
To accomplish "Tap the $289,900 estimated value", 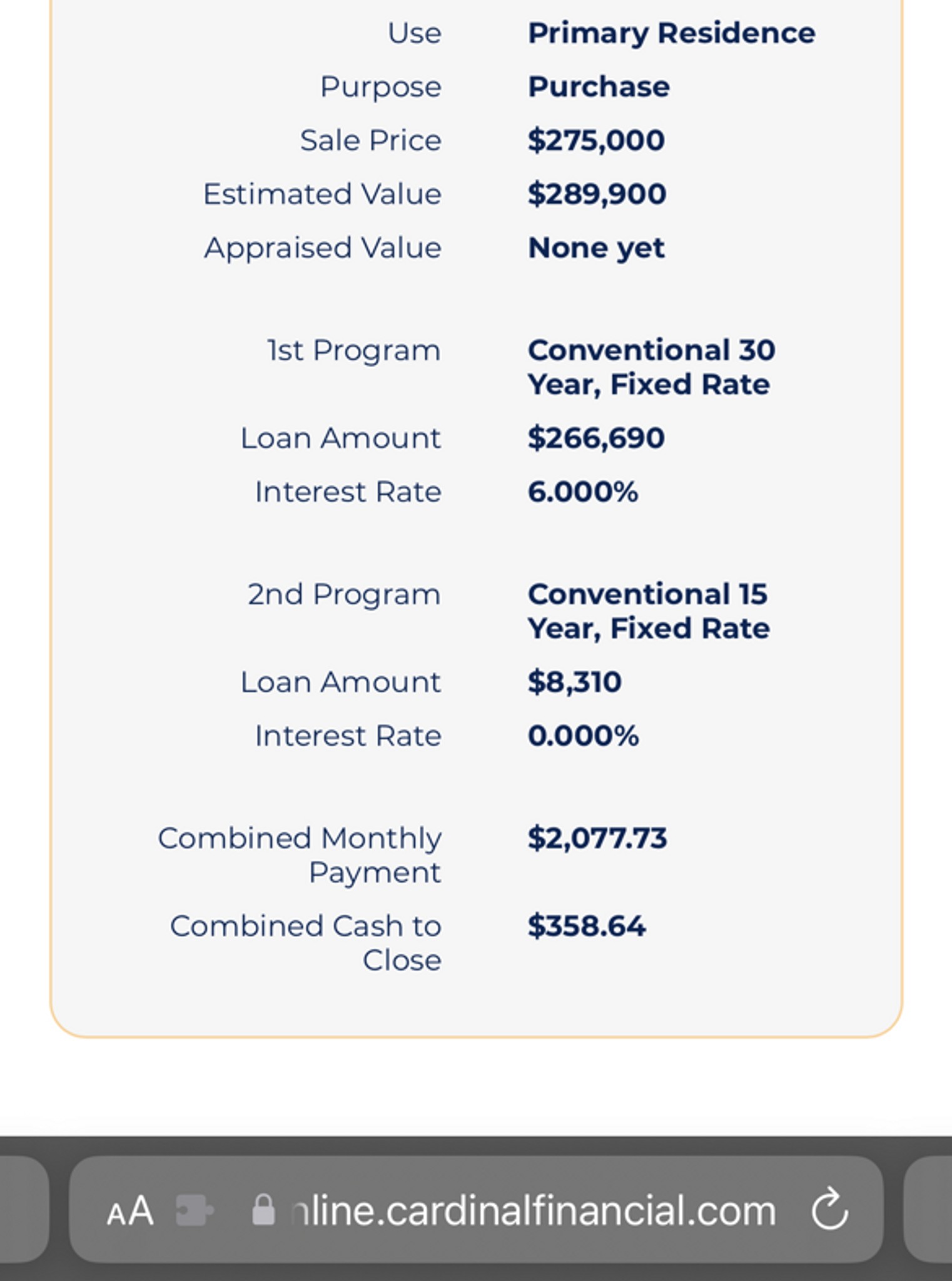I will pyautogui.click(x=597, y=194).
